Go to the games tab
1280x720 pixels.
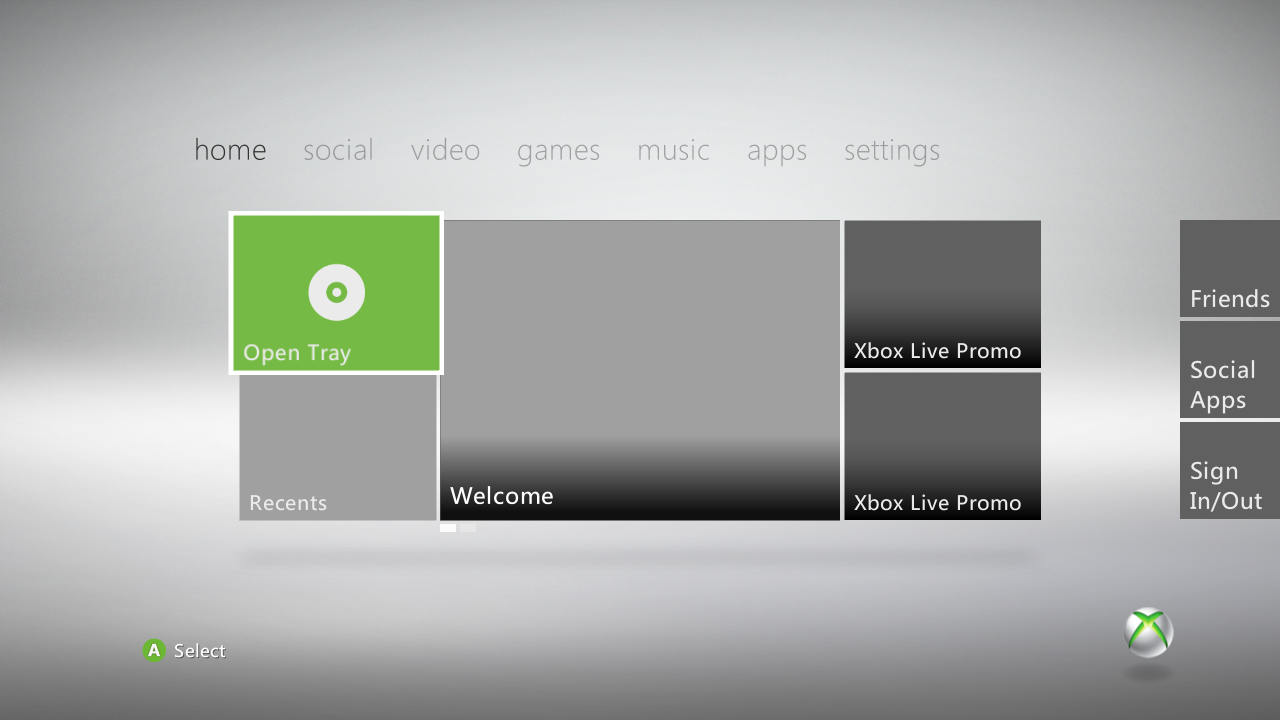tap(558, 151)
